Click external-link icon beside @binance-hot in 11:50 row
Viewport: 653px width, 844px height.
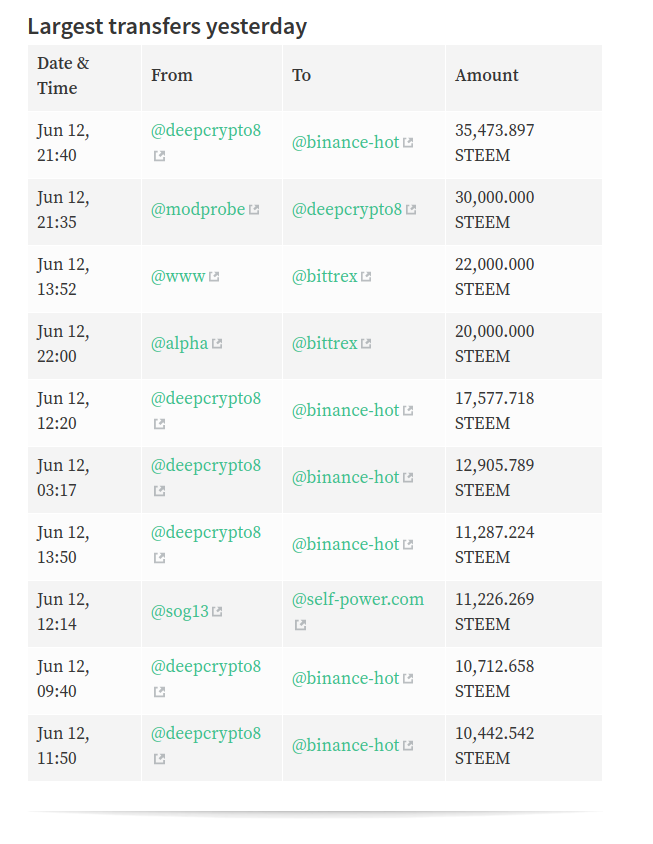tap(408, 745)
